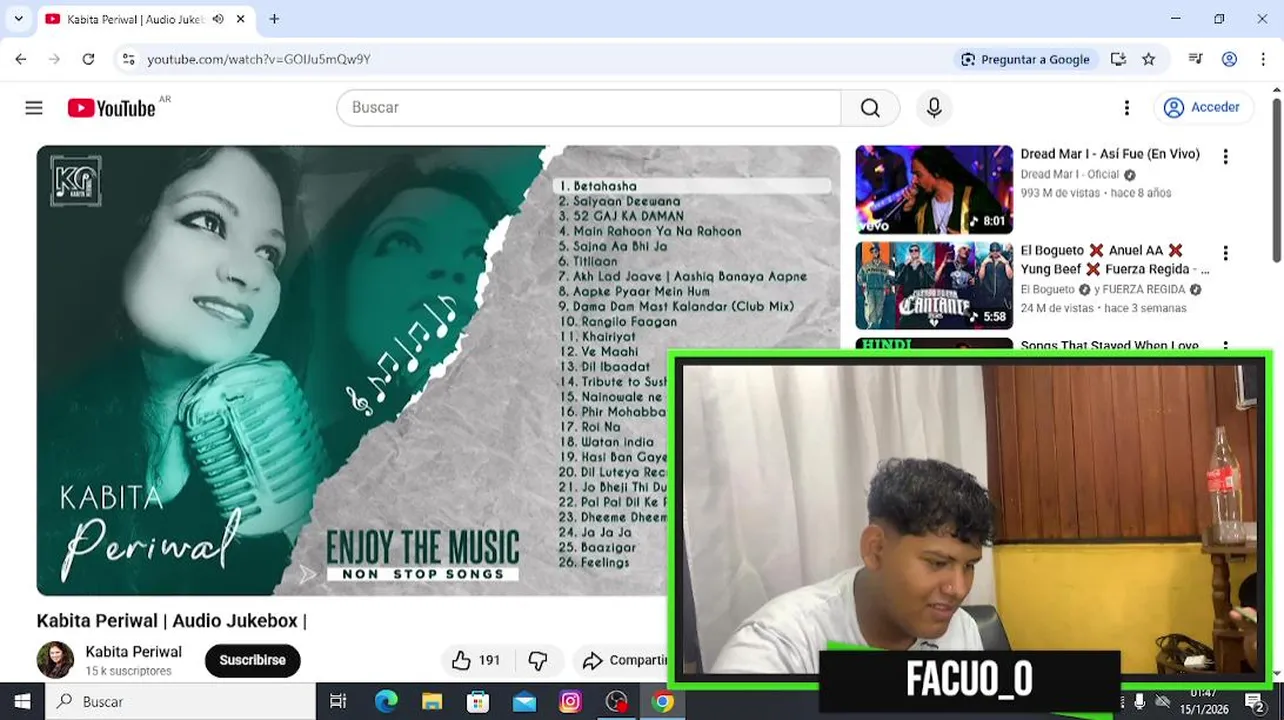Viewport: 1284px width, 720px height.
Task: Open the recording app taskbar icon
Action: pyautogui.click(x=617, y=702)
